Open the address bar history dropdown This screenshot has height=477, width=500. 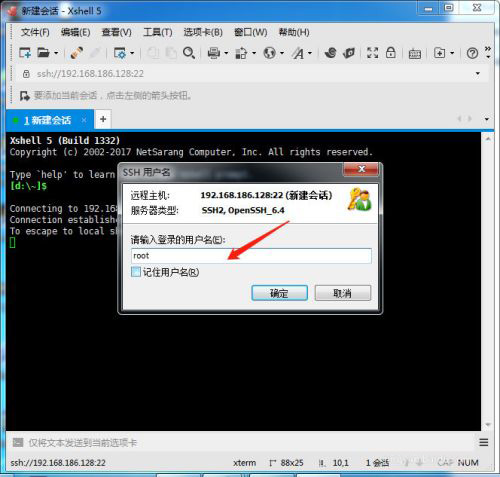[x=478, y=73]
